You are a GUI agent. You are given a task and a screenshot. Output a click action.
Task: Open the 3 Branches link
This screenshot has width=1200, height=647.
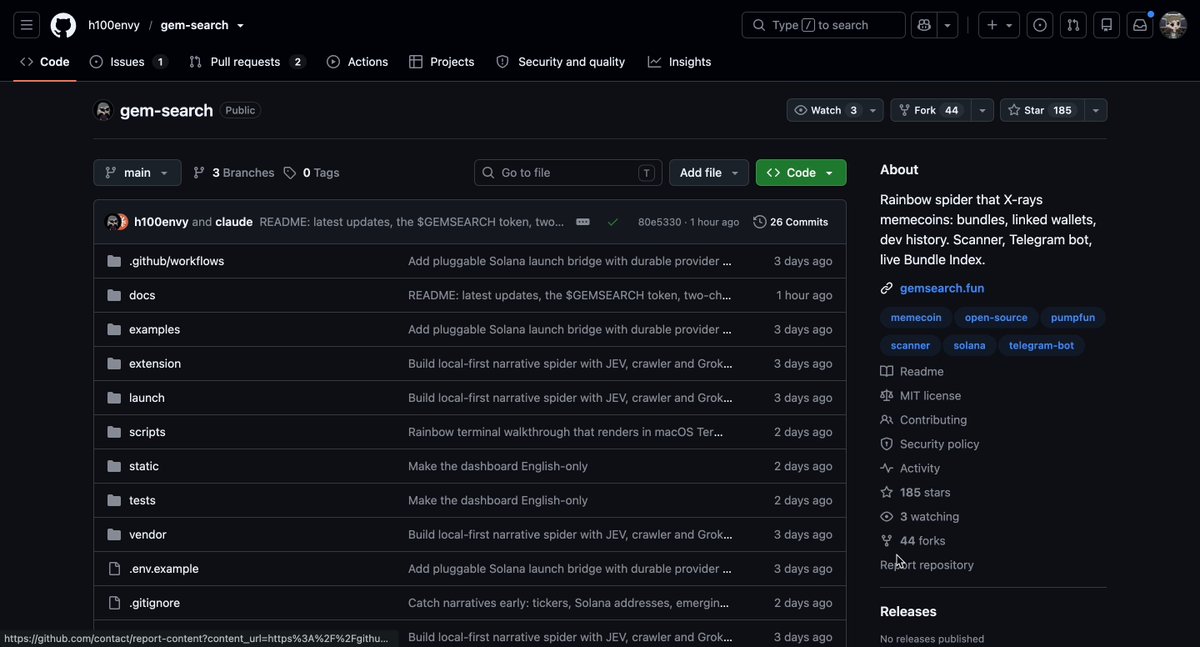coord(234,173)
